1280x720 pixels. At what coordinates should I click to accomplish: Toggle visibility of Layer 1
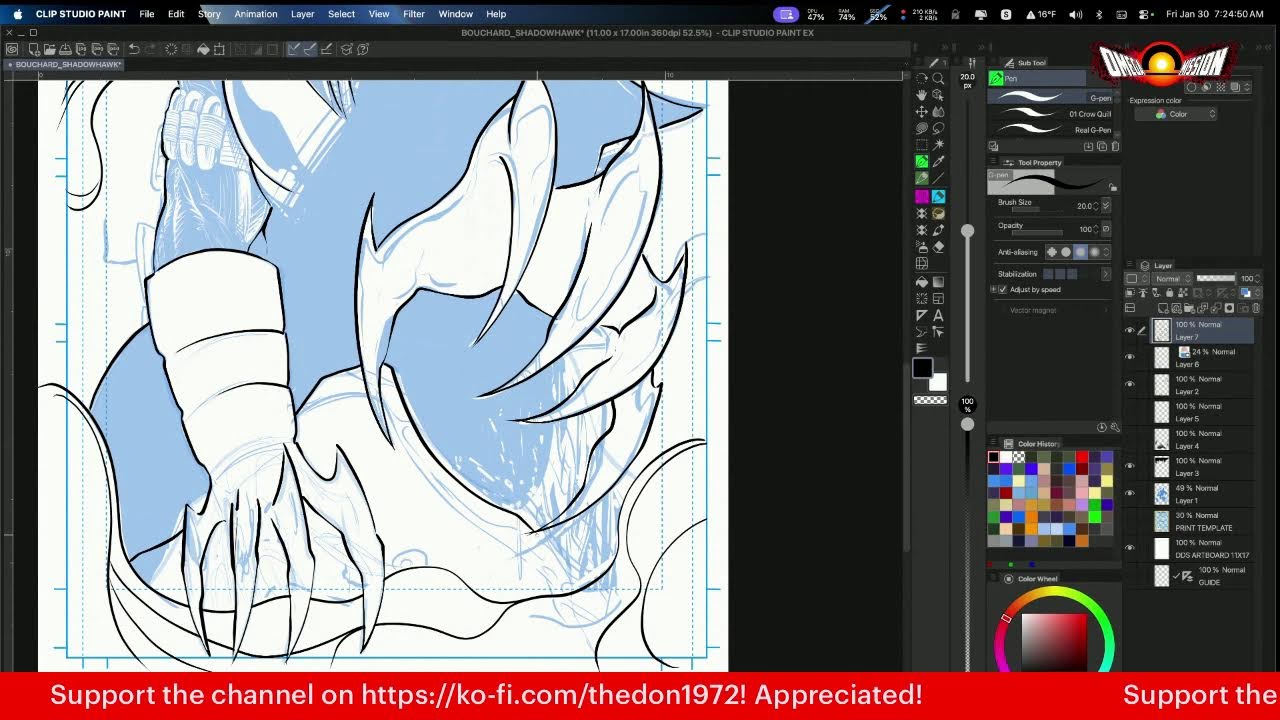point(1130,493)
